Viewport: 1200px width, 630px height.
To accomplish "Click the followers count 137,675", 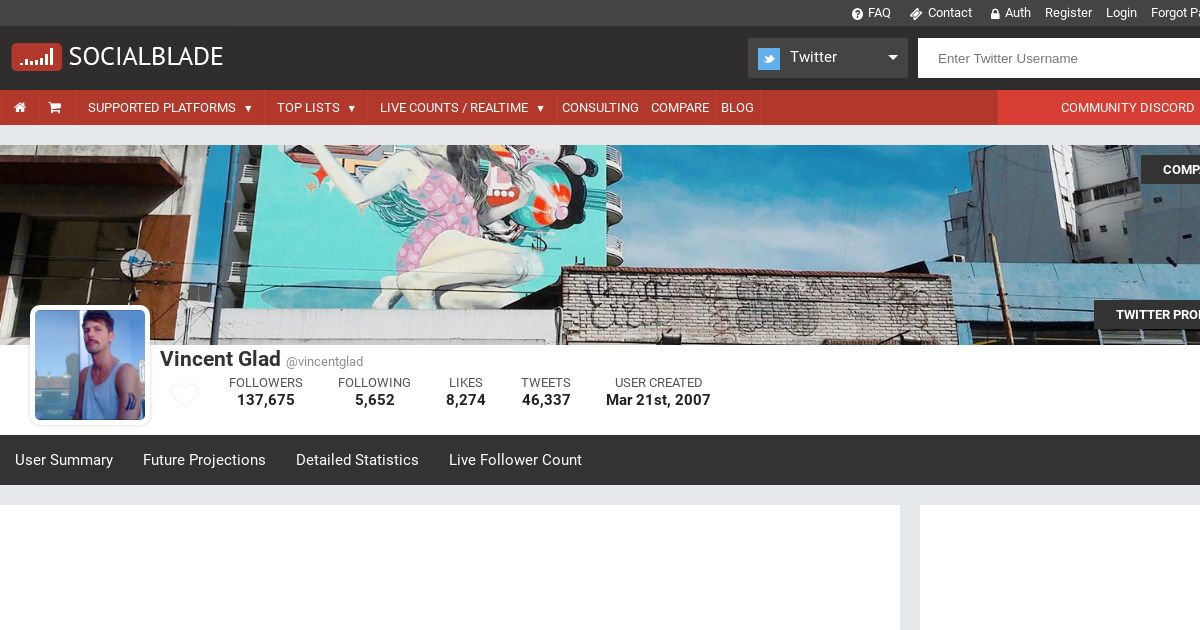I will click(x=266, y=400).
